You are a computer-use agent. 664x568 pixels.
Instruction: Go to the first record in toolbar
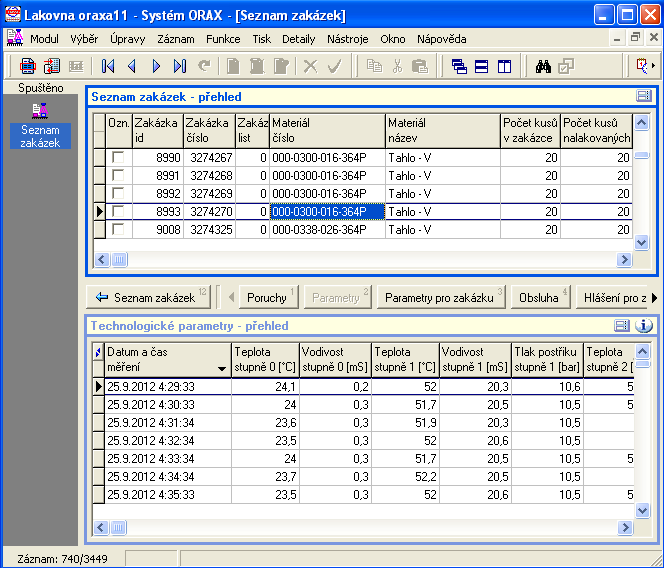click(x=108, y=66)
